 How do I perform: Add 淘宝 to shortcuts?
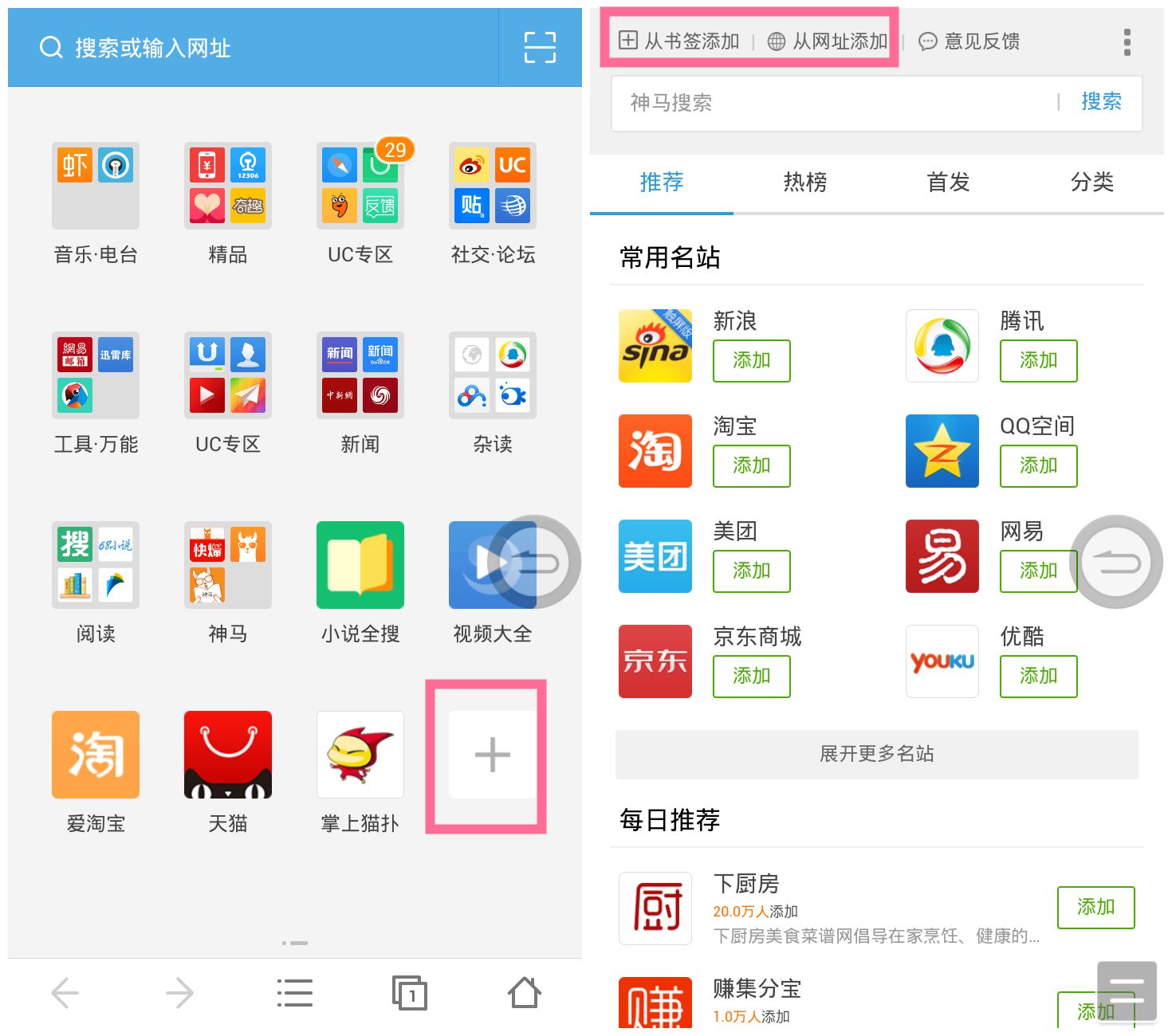point(752,466)
